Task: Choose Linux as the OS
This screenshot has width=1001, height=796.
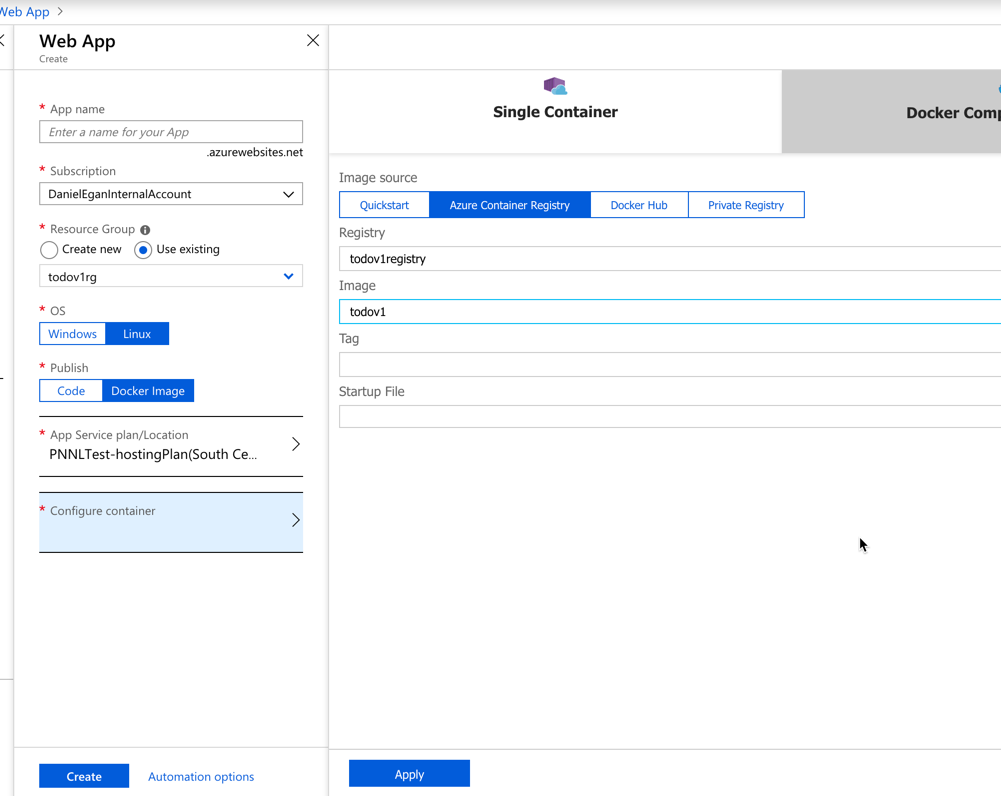Action: [x=137, y=334]
